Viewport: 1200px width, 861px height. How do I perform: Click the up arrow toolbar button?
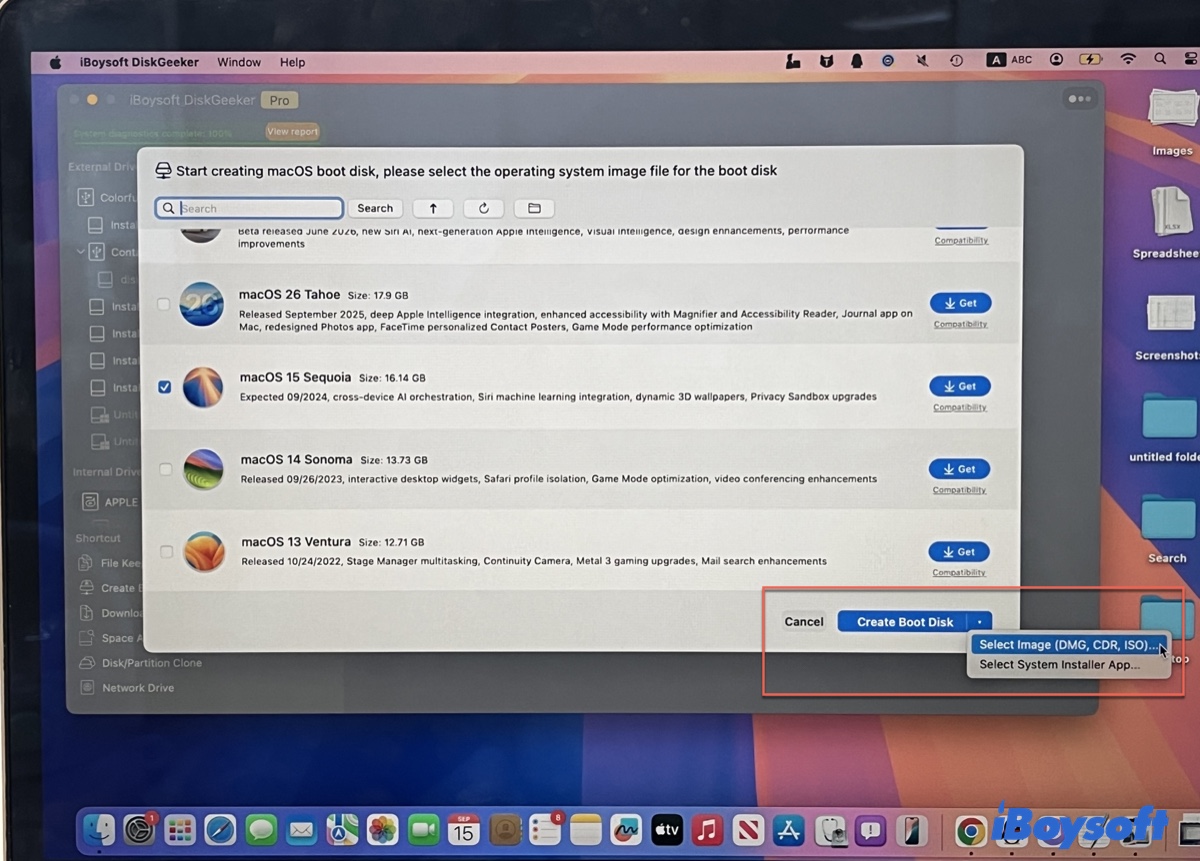click(433, 208)
